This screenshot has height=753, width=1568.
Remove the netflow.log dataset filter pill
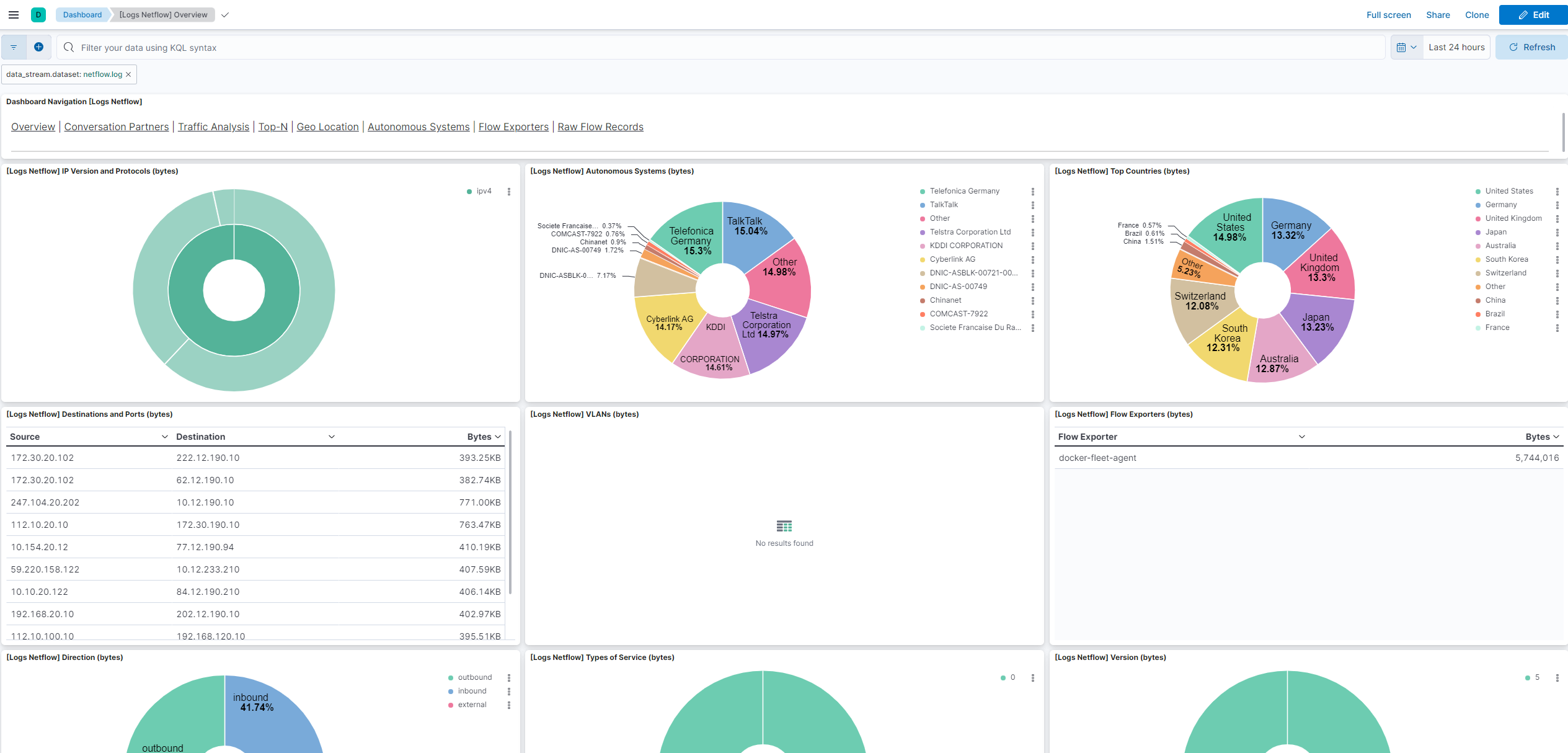tap(128, 74)
